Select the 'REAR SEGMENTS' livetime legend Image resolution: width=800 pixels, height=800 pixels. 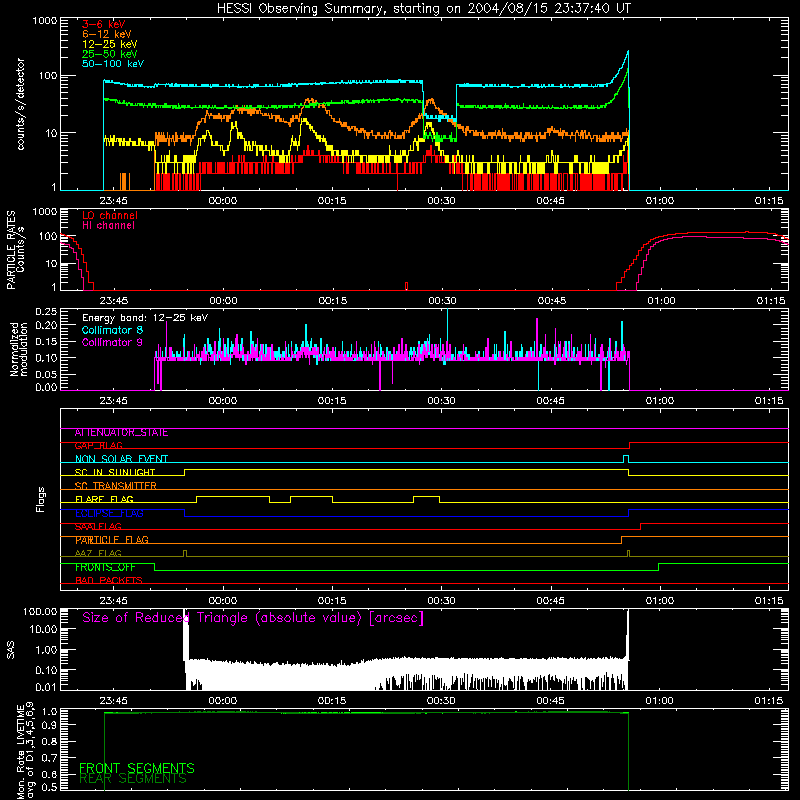(133, 779)
